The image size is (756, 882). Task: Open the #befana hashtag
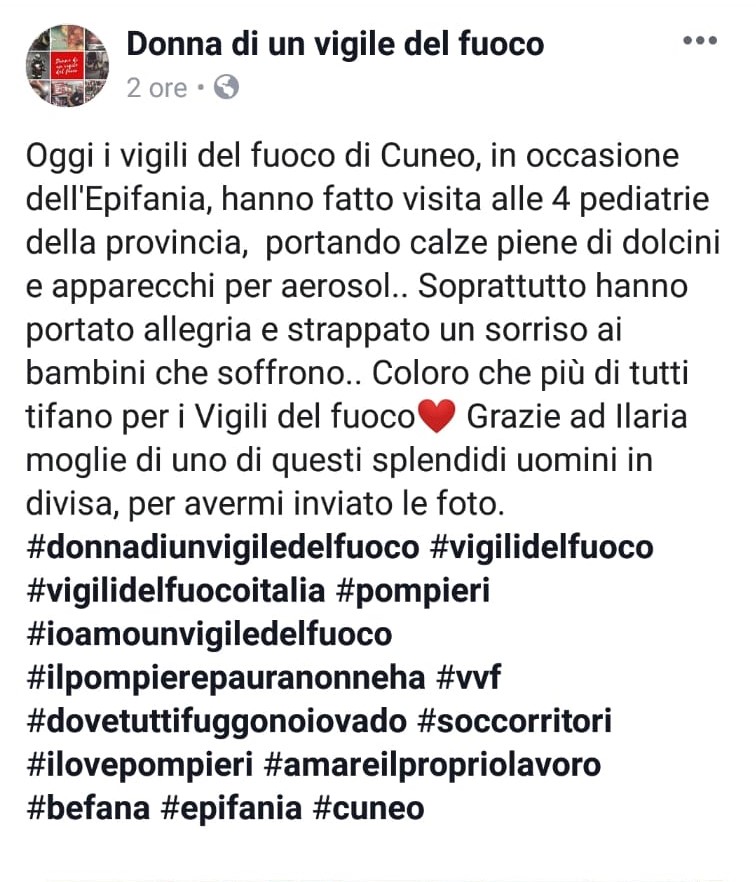click(88, 809)
